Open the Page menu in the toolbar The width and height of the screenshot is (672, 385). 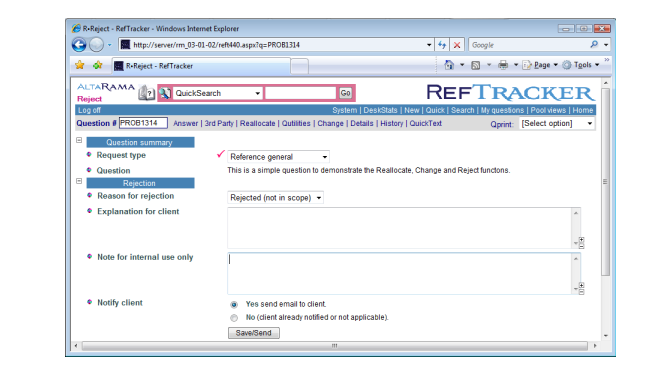pyautogui.click(x=540, y=65)
